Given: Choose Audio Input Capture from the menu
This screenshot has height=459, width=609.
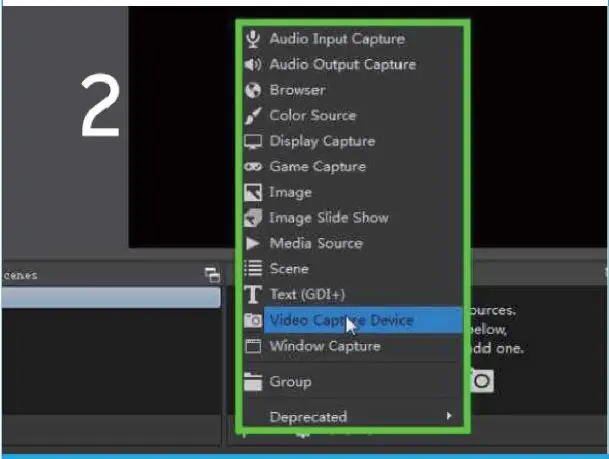Looking at the screenshot, I should click(352, 39).
